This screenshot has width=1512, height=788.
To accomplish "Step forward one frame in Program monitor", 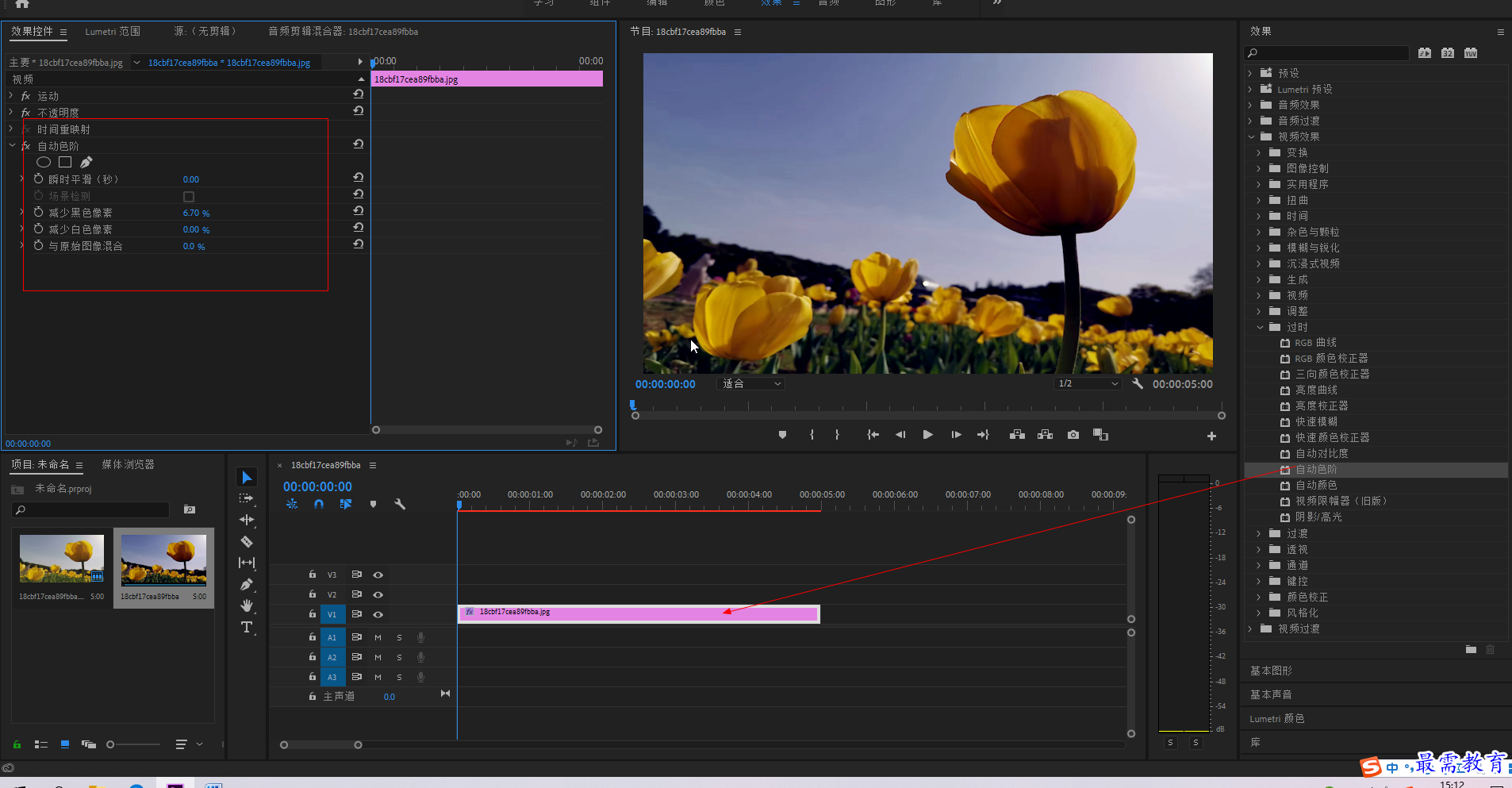I will pyautogui.click(x=956, y=435).
